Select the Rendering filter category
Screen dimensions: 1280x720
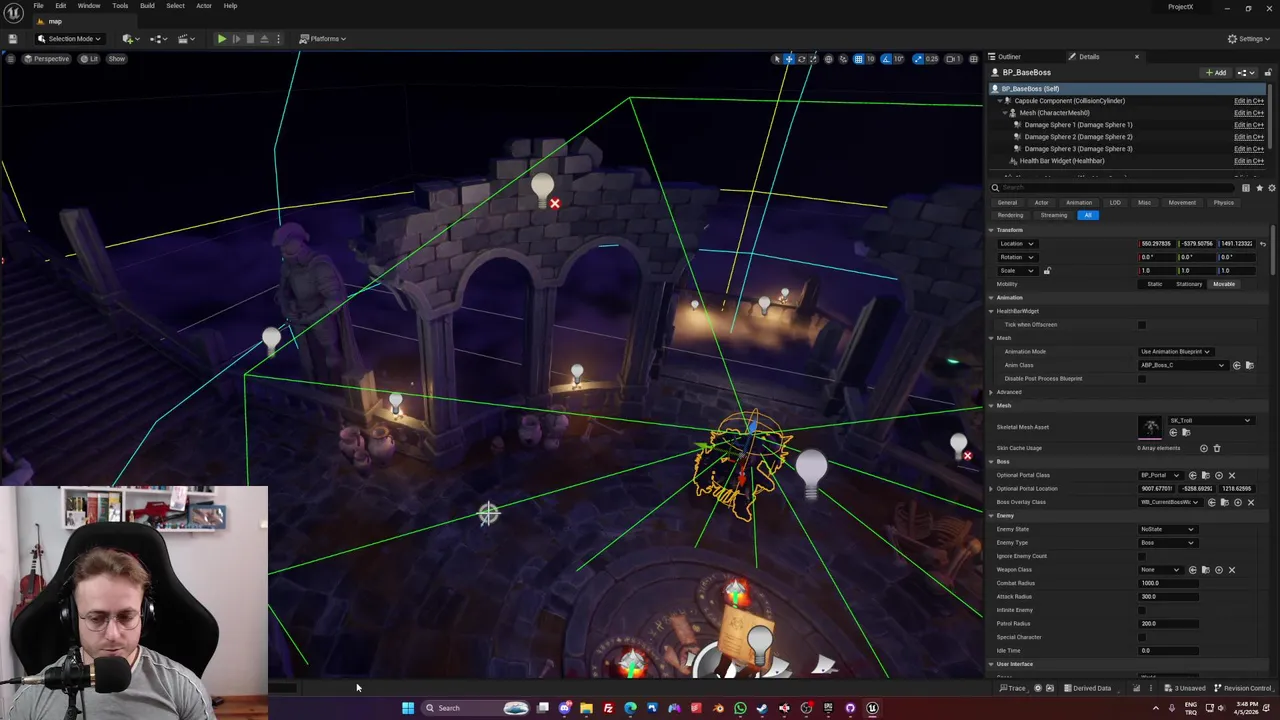pyautogui.click(x=1010, y=215)
